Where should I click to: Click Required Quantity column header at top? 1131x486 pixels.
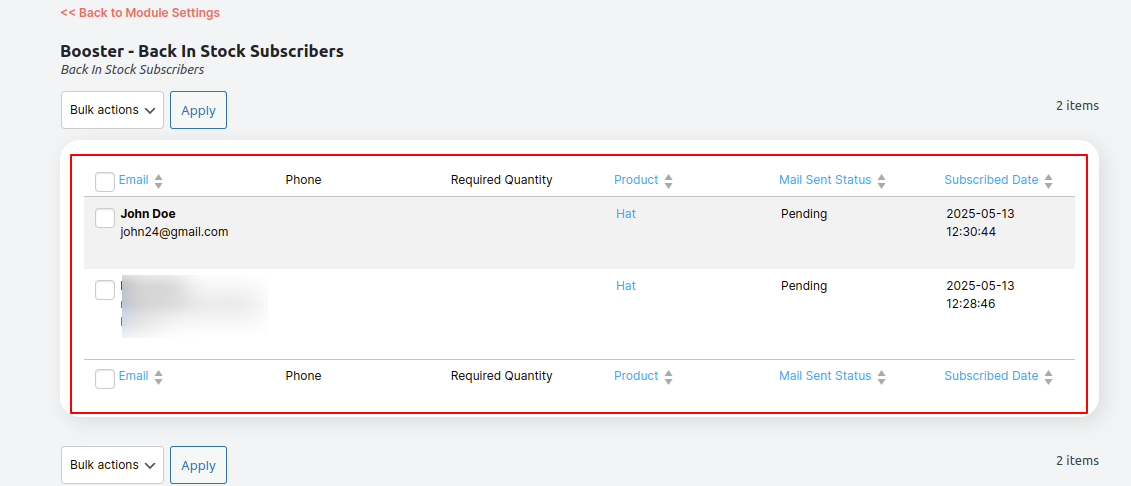click(501, 180)
